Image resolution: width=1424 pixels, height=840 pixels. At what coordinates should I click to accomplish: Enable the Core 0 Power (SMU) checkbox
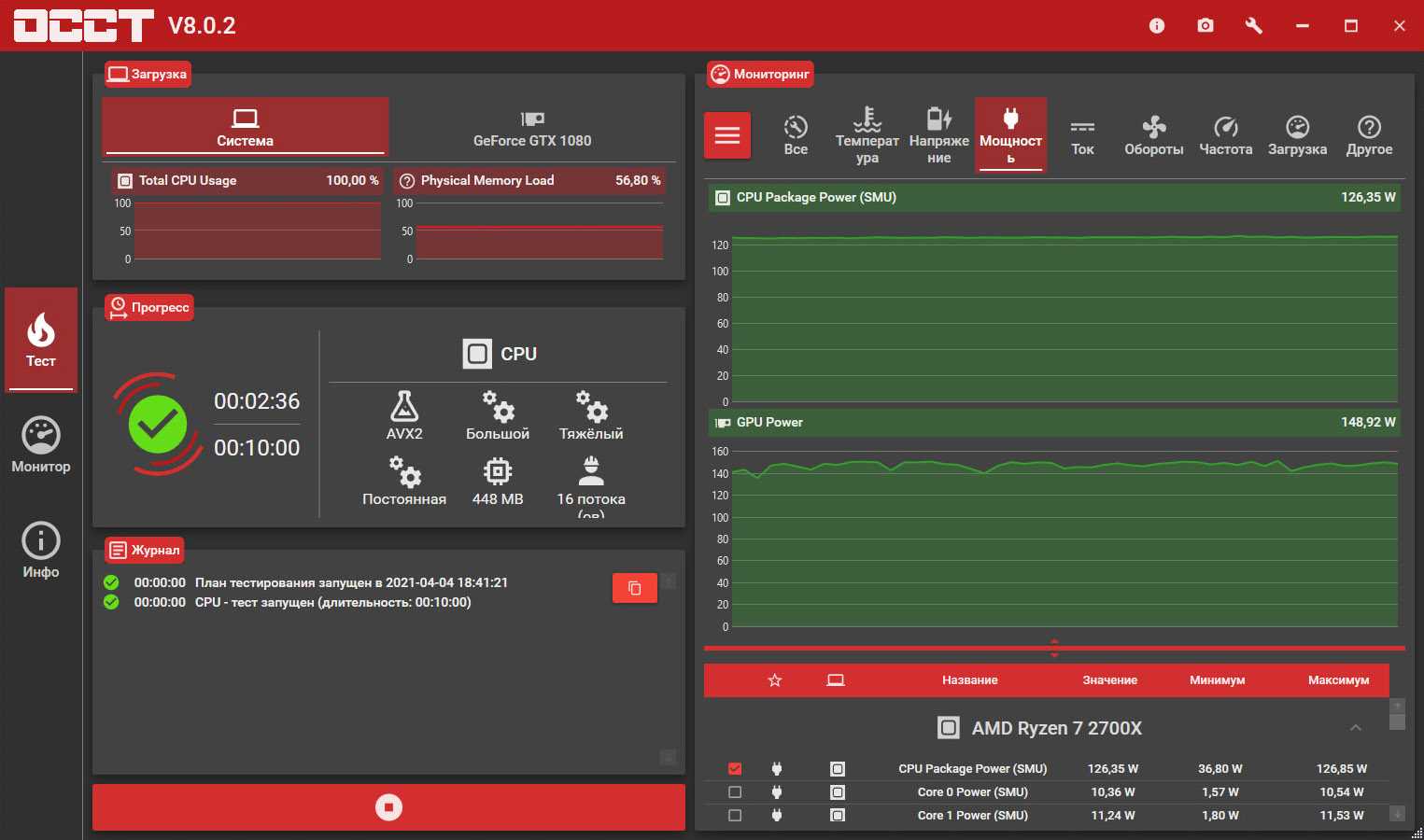click(x=735, y=792)
